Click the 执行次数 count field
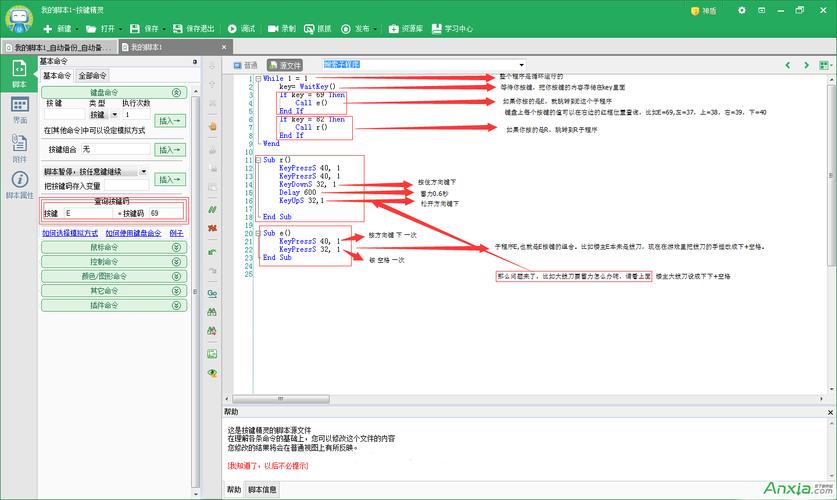 (x=136, y=114)
